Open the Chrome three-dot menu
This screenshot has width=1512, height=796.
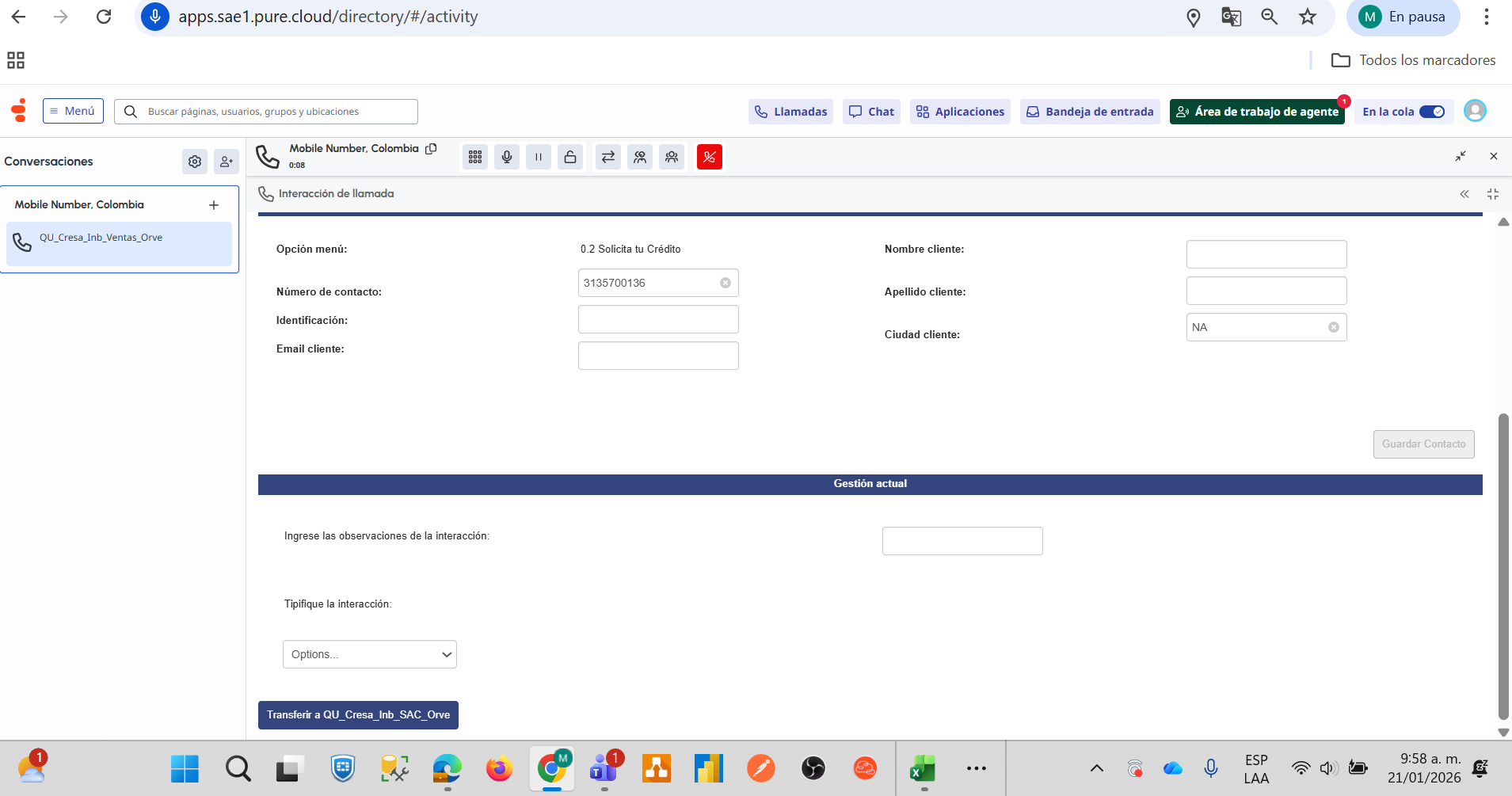(1487, 17)
